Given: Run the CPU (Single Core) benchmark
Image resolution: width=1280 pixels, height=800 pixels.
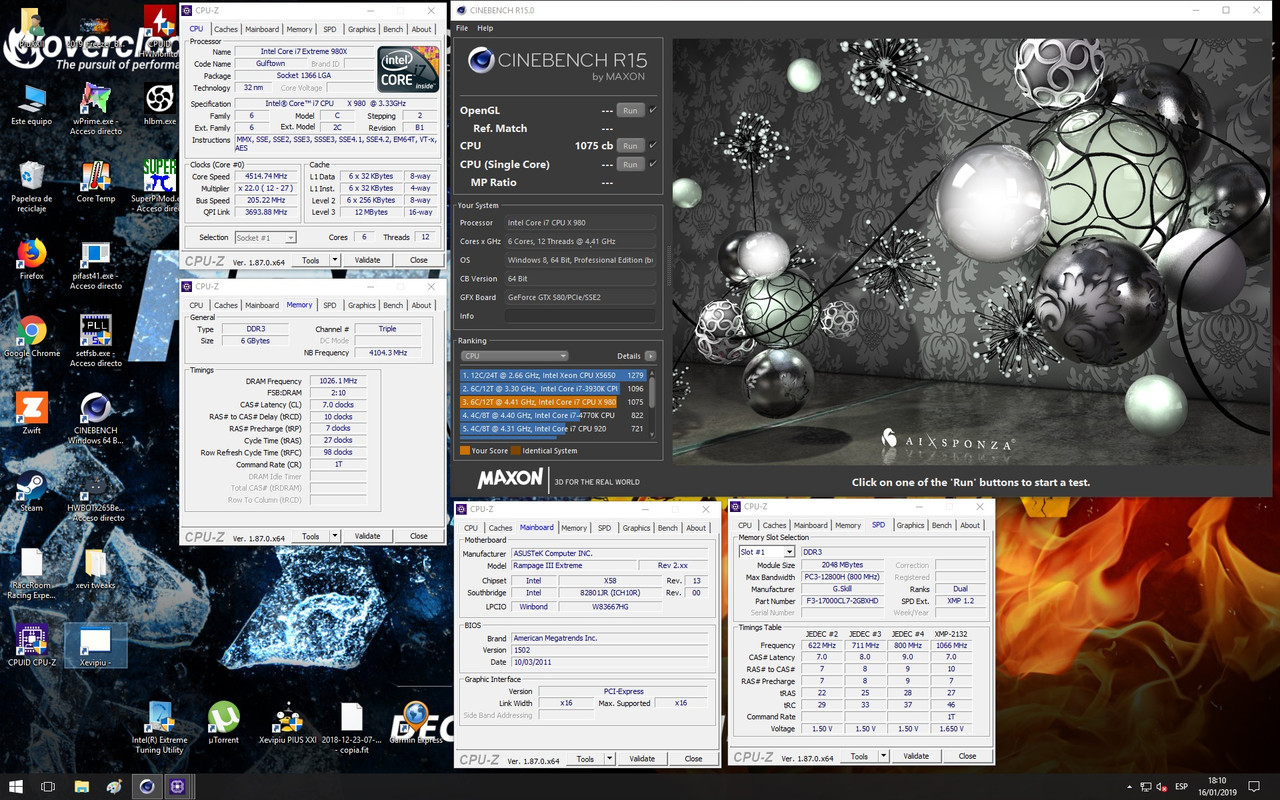Looking at the screenshot, I should coord(630,164).
